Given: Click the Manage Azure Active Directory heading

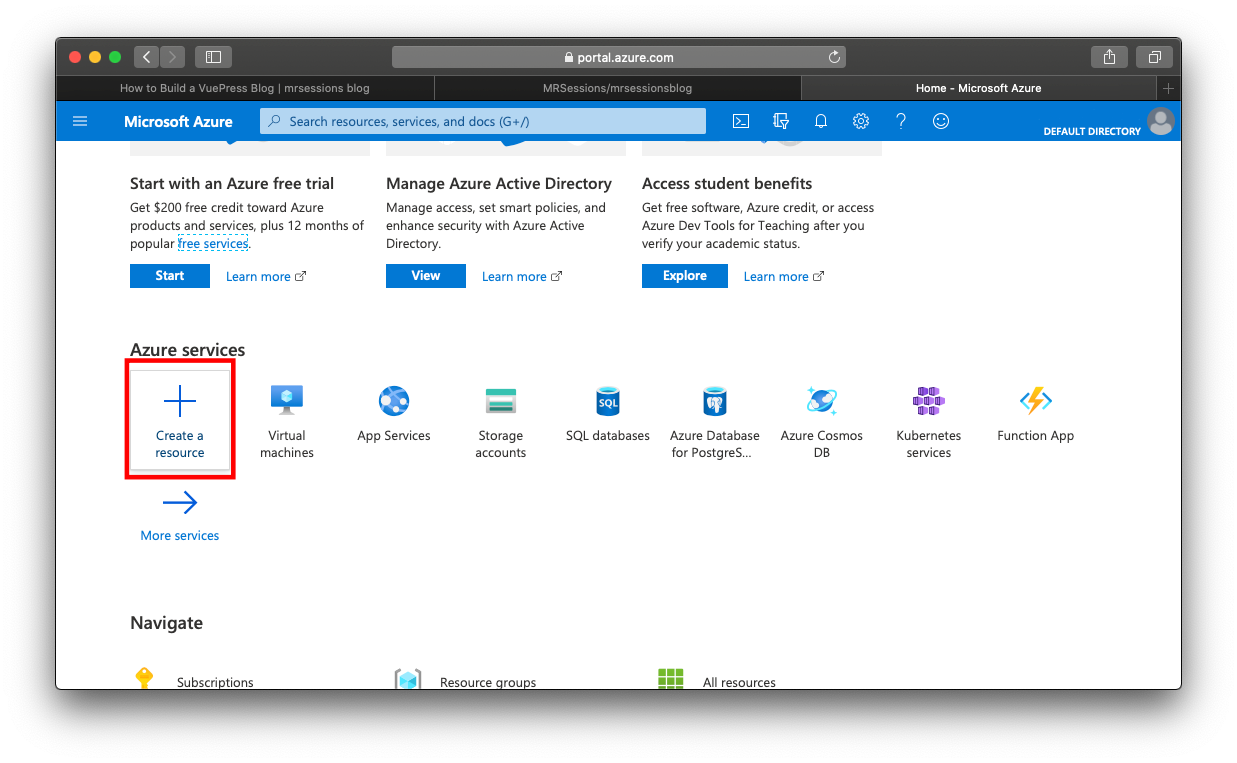Looking at the screenshot, I should click(x=499, y=184).
